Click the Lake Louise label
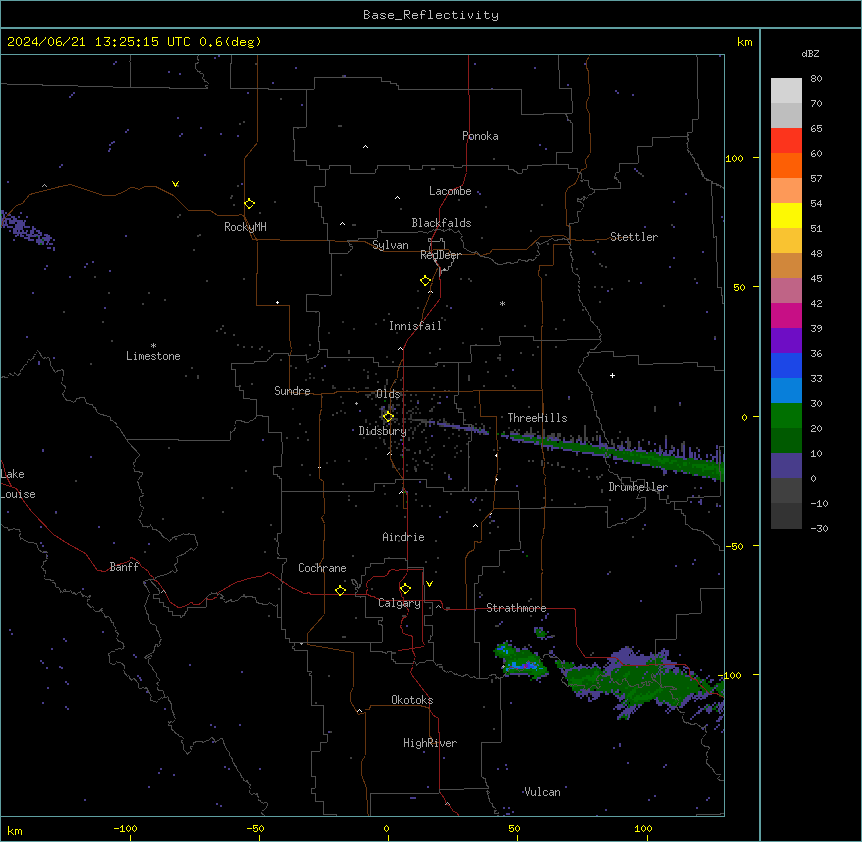Viewport: 862px width, 842px height. click(x=18, y=484)
